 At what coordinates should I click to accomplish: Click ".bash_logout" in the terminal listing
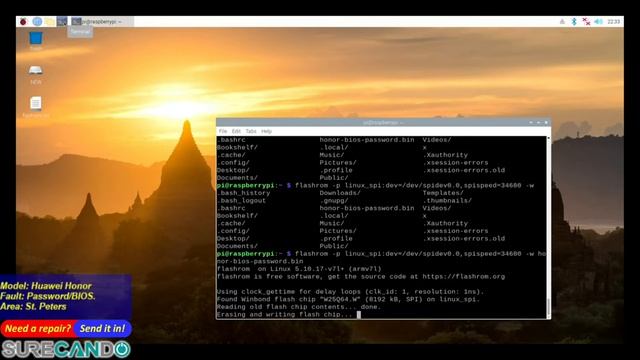(x=241, y=200)
